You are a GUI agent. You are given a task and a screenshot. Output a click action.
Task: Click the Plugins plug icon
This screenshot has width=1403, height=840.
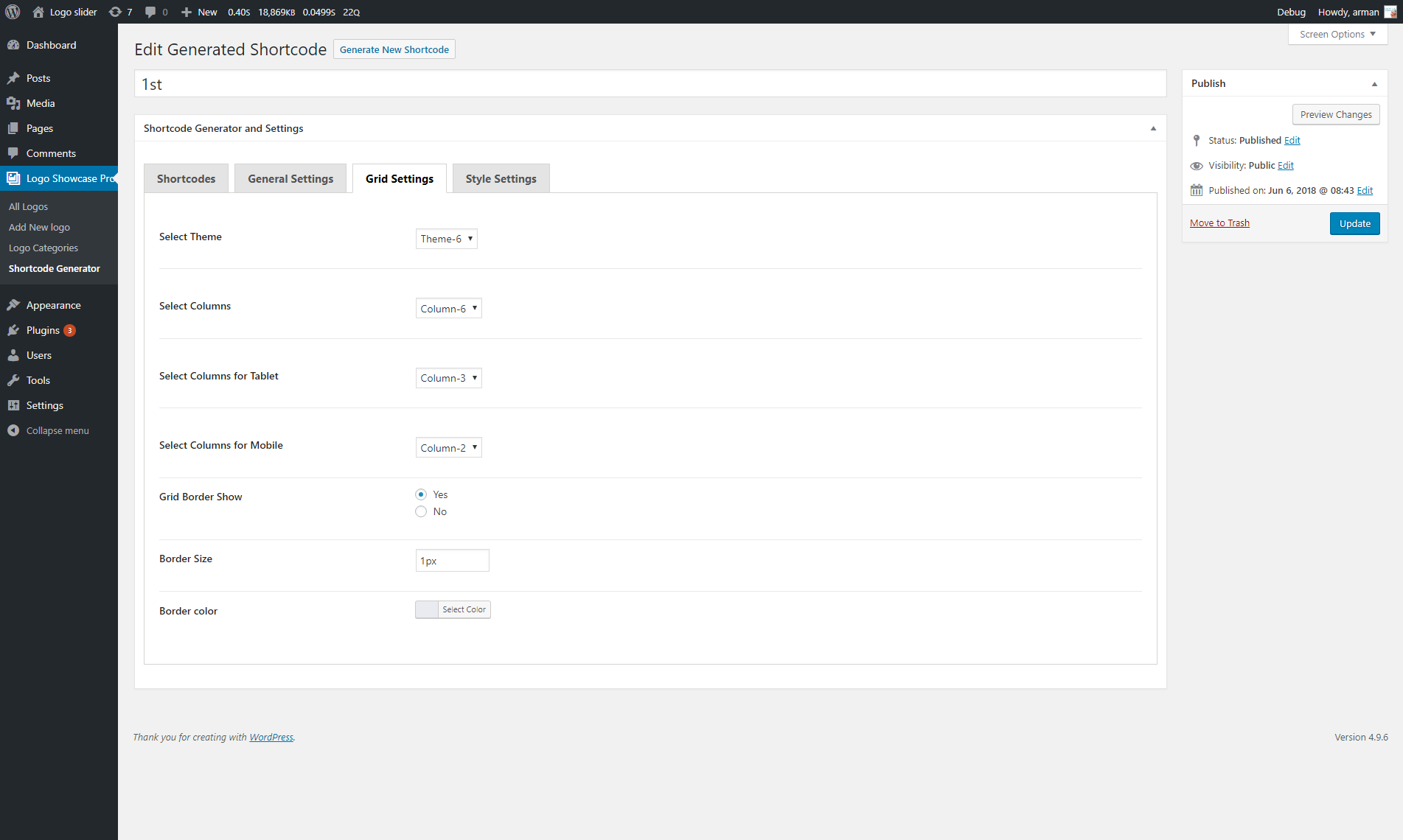[13, 330]
